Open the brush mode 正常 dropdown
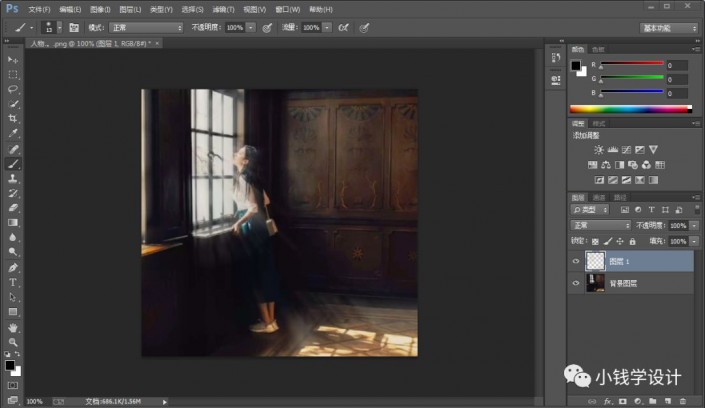Viewport: 705px width, 408px height. 145,27
